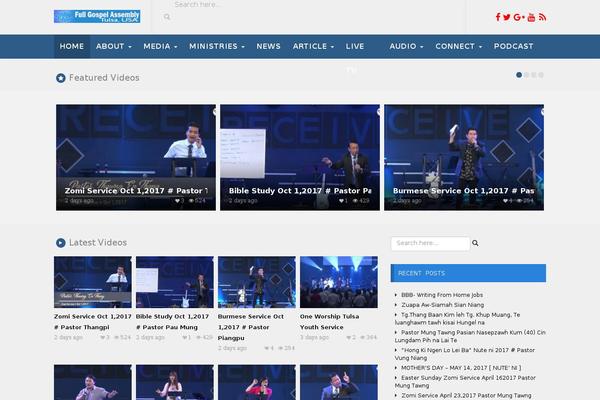Select the third featured slider dot
The image size is (600, 400).
point(533,75)
